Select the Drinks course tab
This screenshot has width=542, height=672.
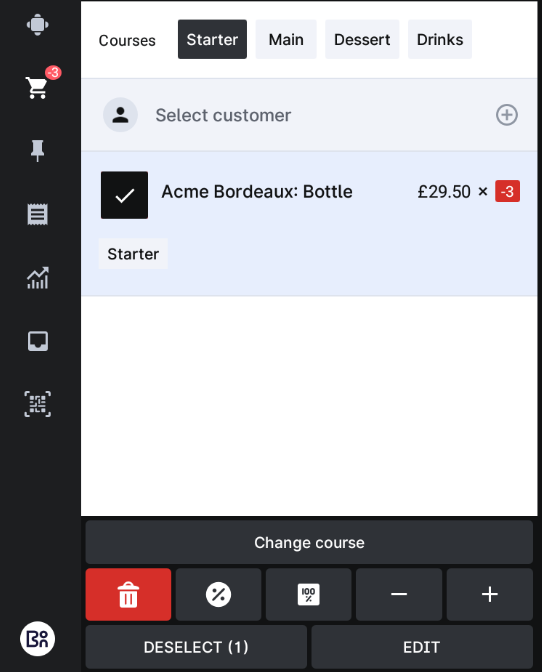(x=440, y=39)
